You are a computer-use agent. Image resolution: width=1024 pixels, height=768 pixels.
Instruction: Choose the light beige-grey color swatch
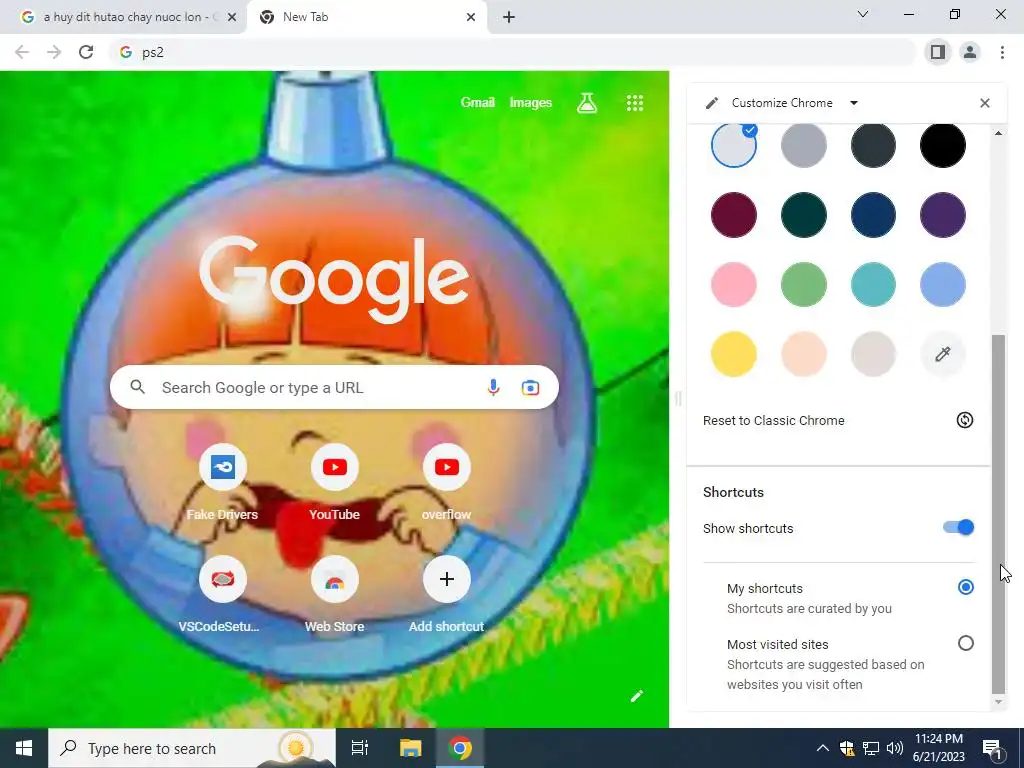(x=873, y=354)
